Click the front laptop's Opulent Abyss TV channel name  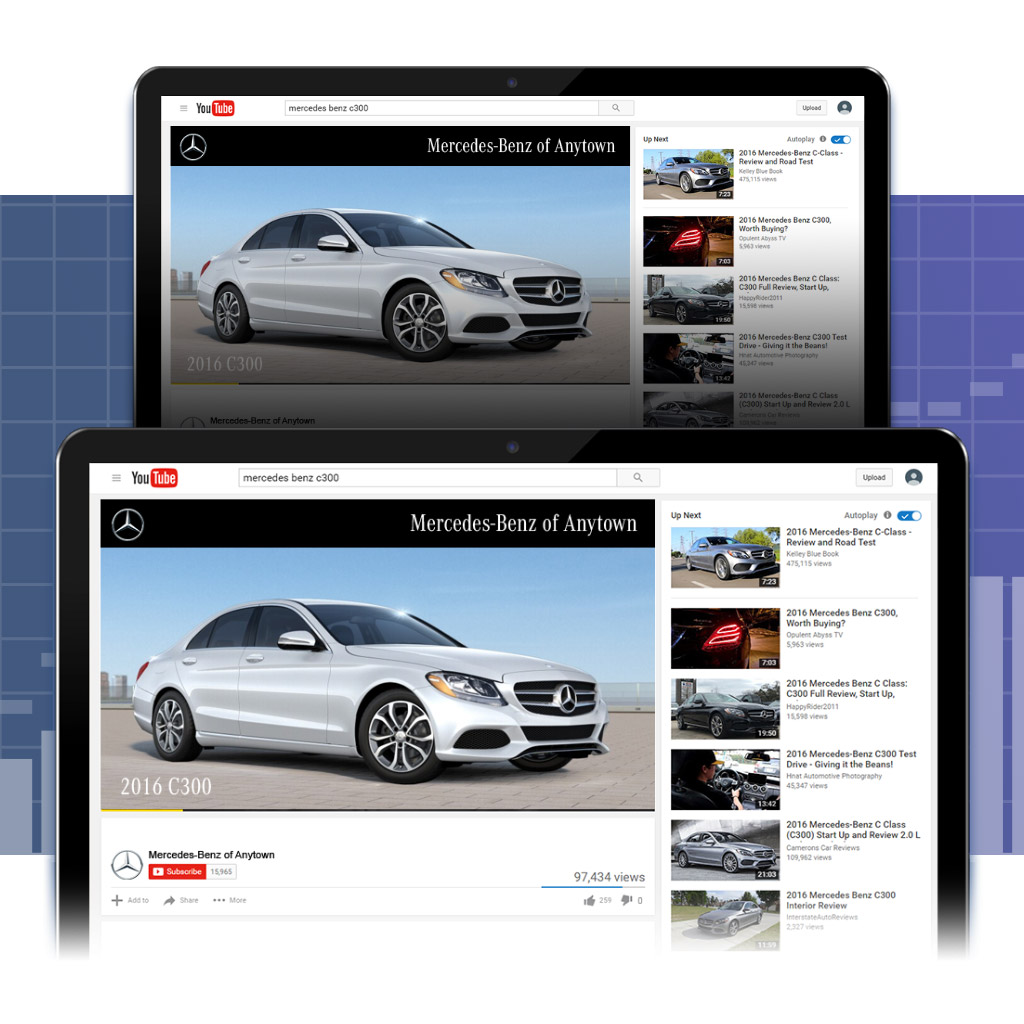[x=814, y=635]
